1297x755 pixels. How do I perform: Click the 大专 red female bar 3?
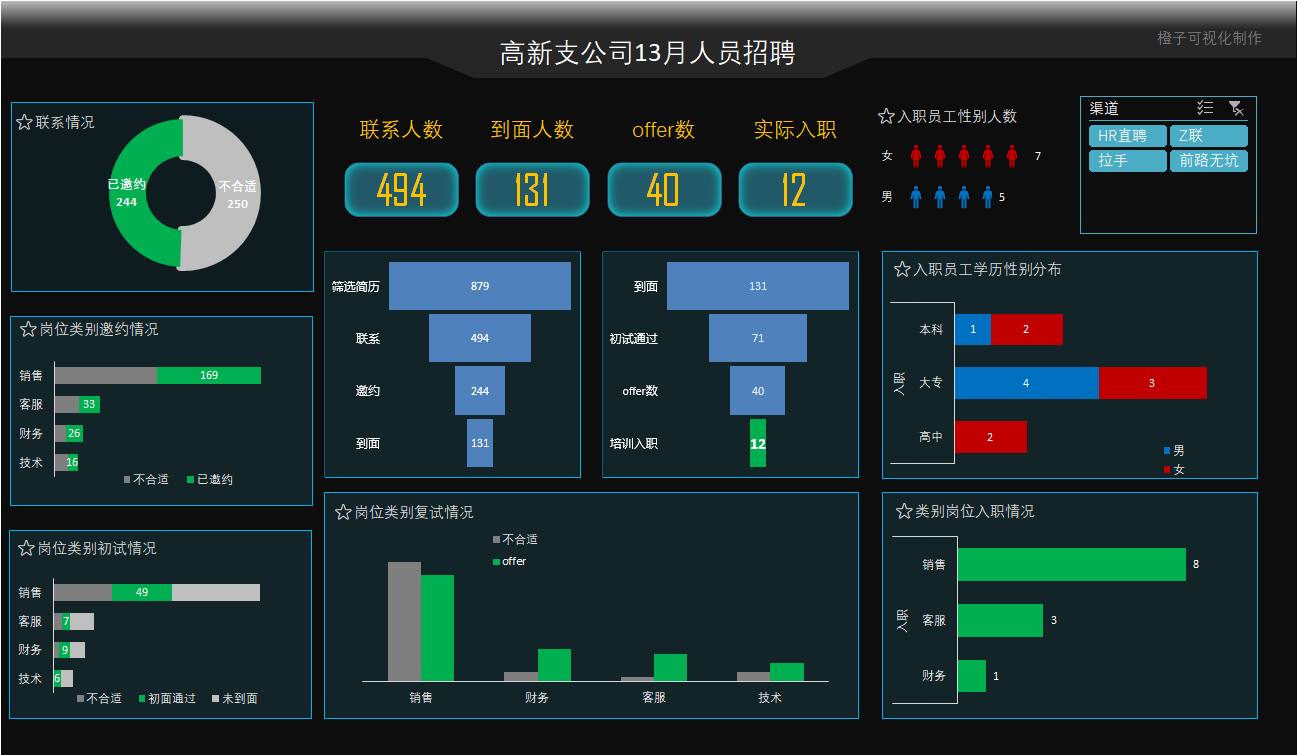coord(1153,383)
